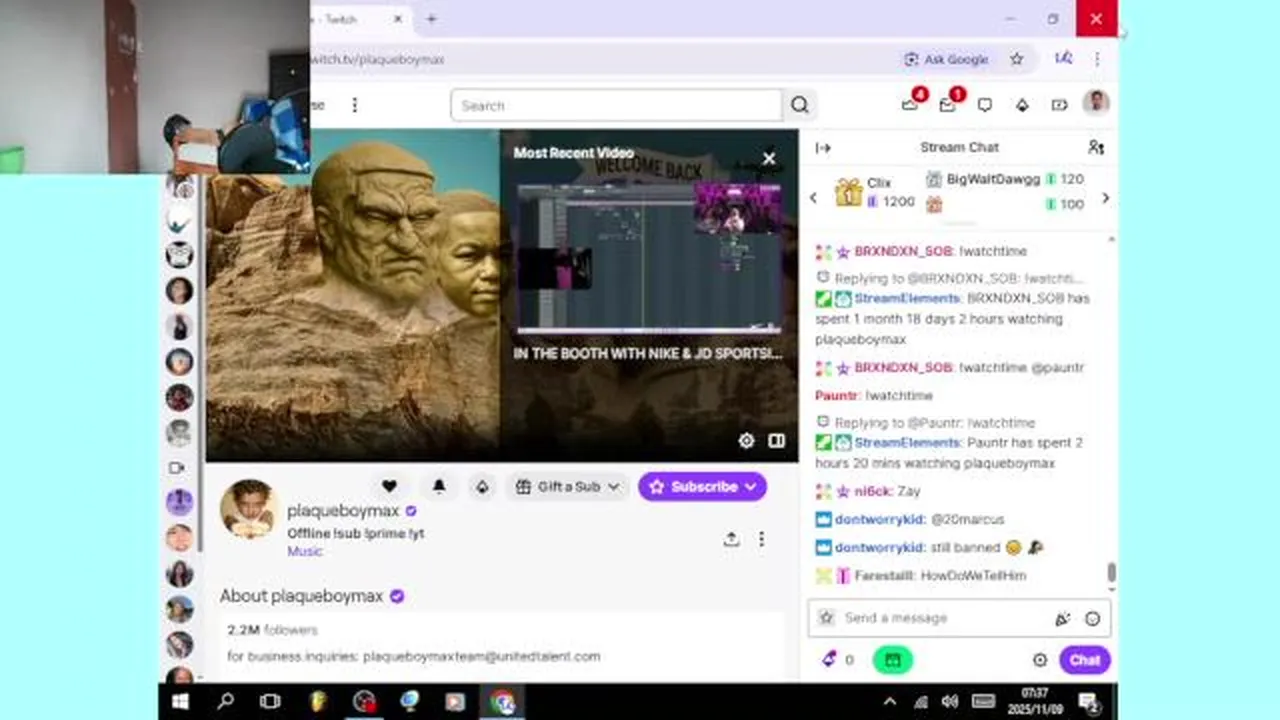
Task: Click the heart follow button
Action: [x=390, y=486]
